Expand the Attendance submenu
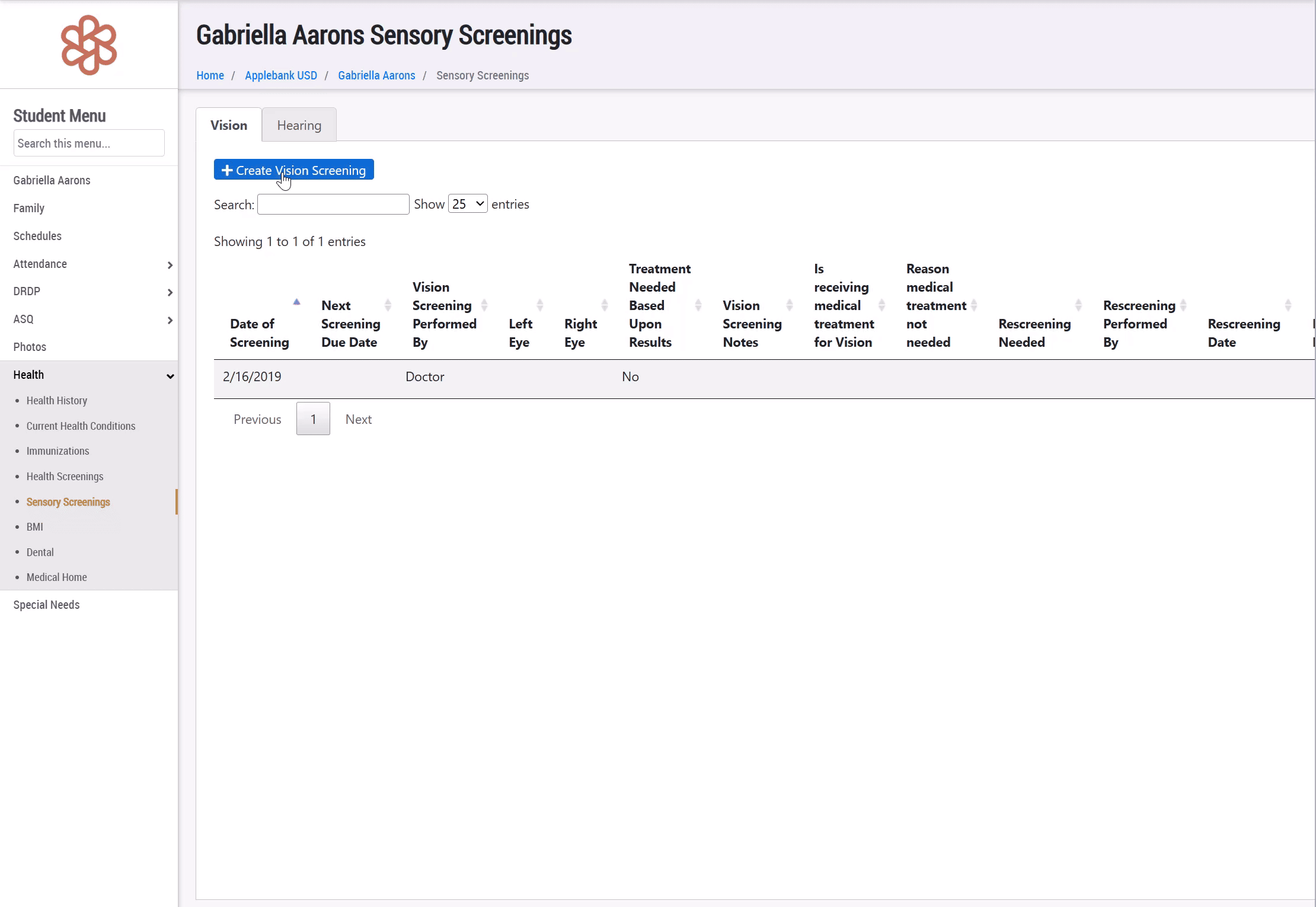The image size is (1316, 907). pyautogui.click(x=170, y=264)
